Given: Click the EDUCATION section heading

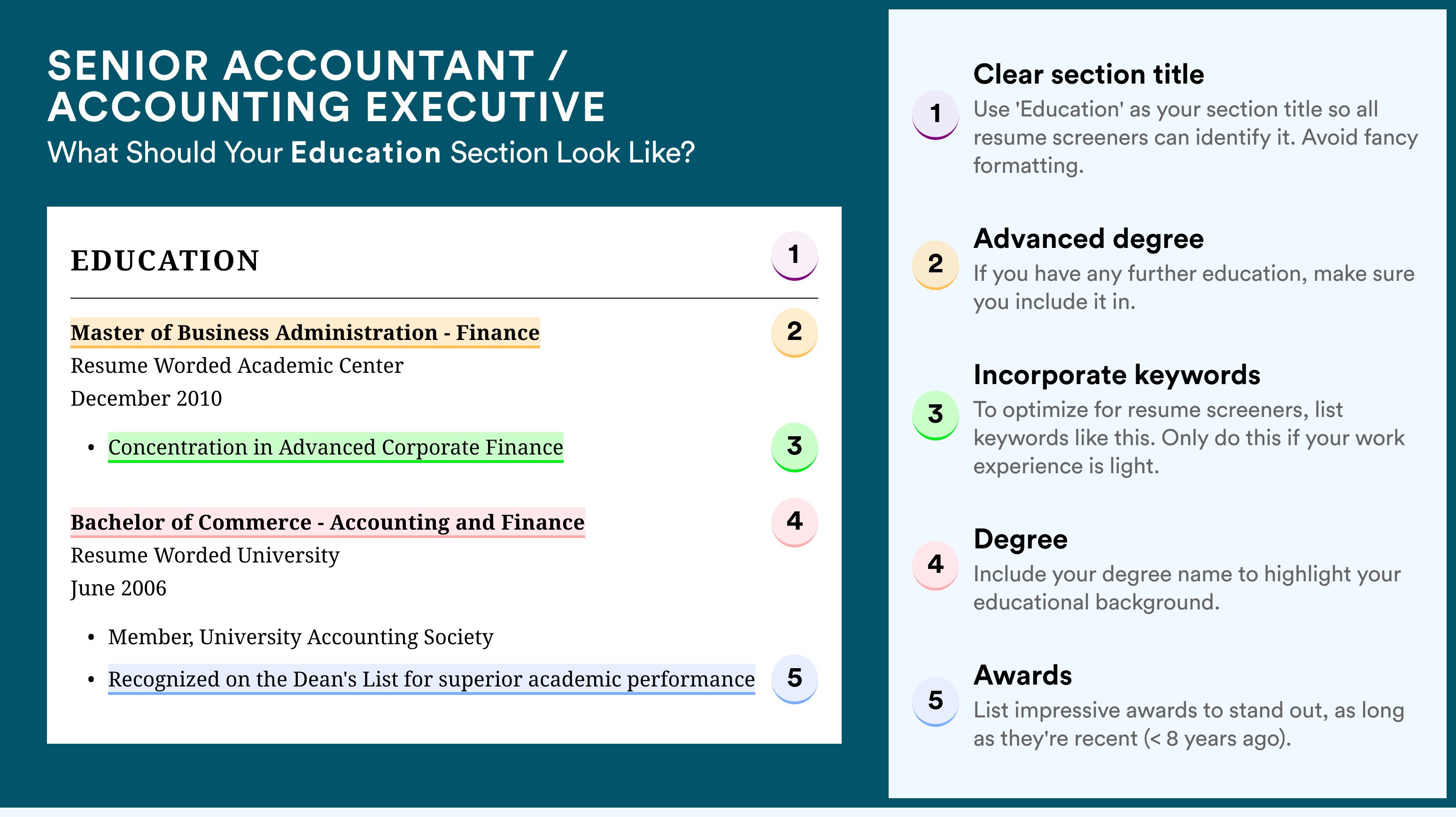Looking at the screenshot, I should coord(165,261).
